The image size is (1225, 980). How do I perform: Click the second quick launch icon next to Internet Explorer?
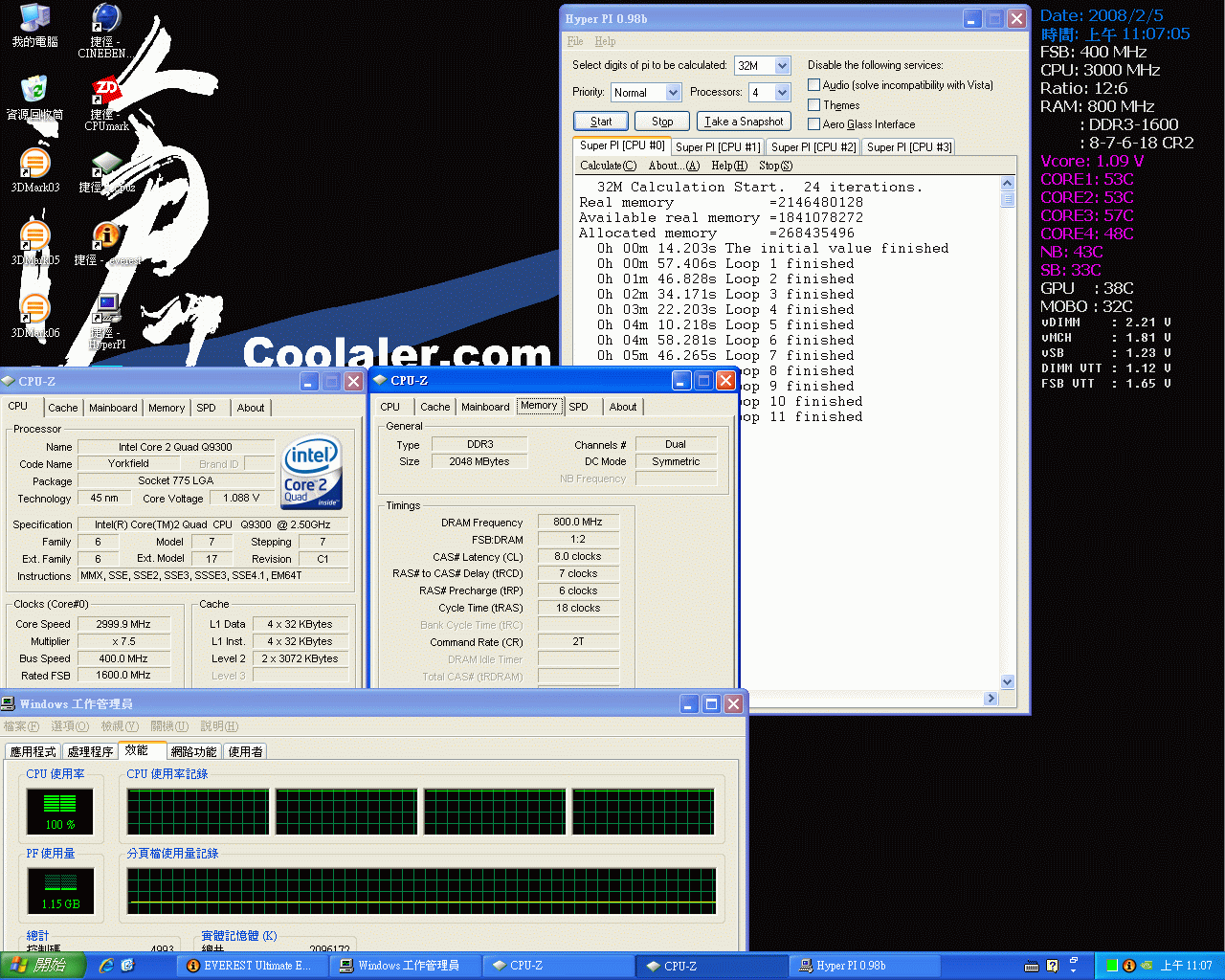point(127,966)
